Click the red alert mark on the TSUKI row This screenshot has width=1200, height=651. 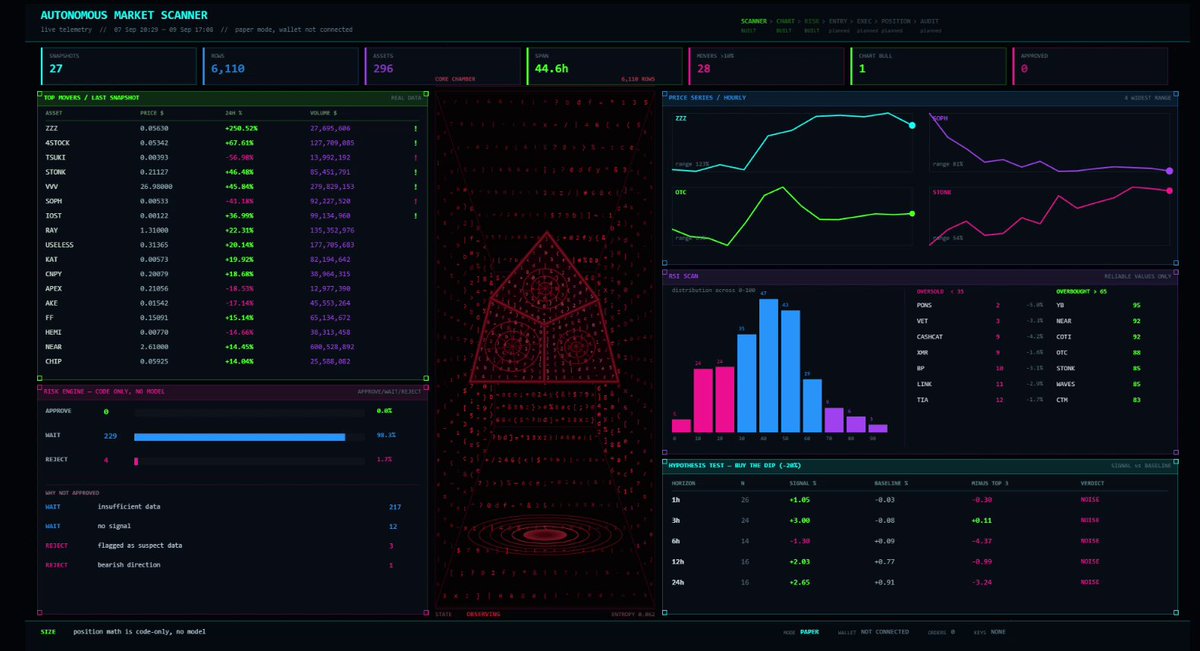(416, 157)
